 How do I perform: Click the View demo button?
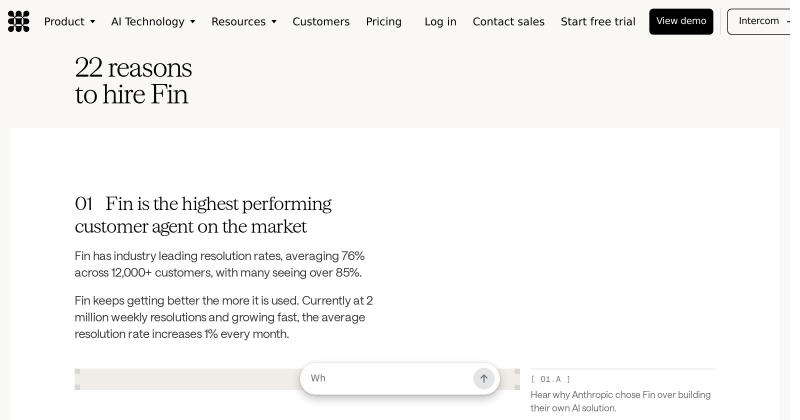coord(681,21)
